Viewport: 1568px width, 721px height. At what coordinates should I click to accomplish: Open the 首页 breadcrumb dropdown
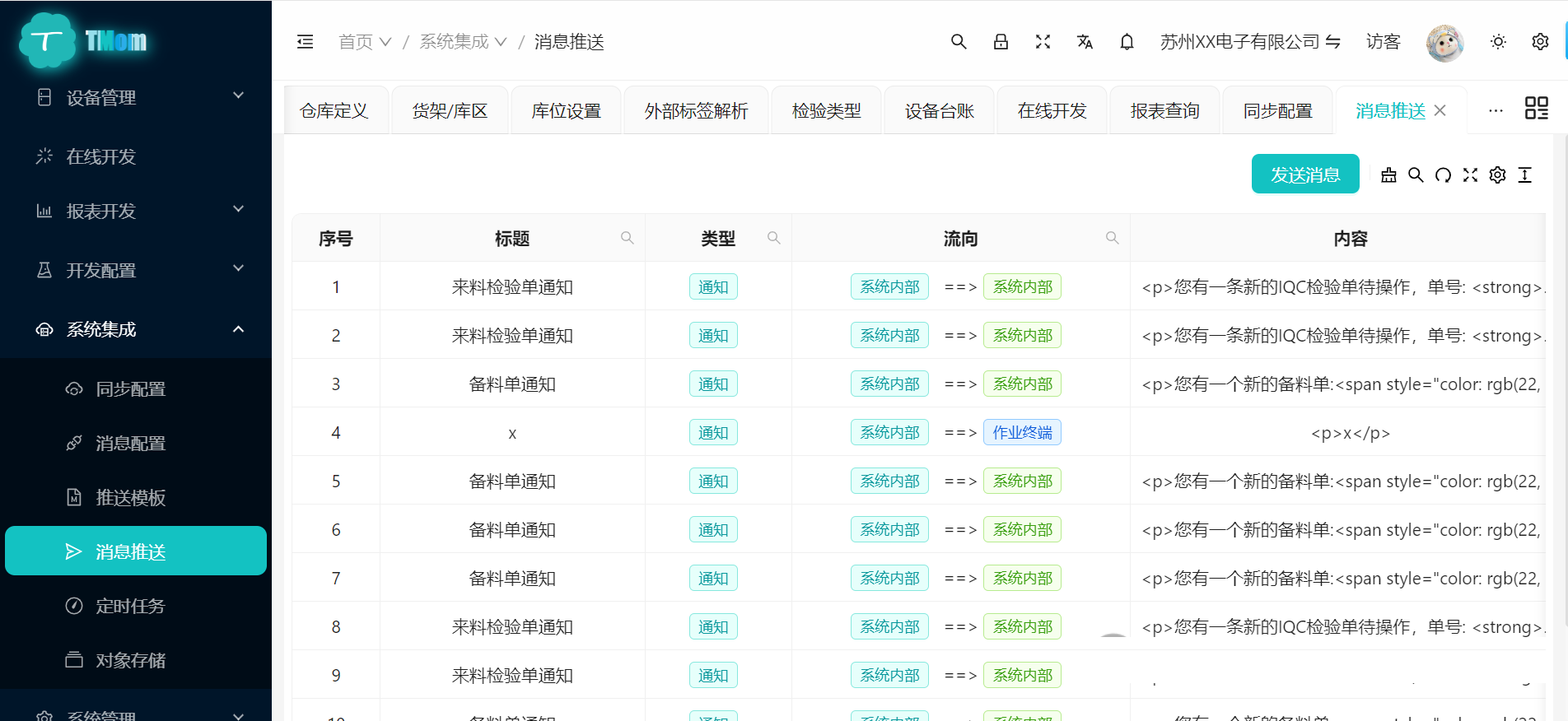[364, 42]
